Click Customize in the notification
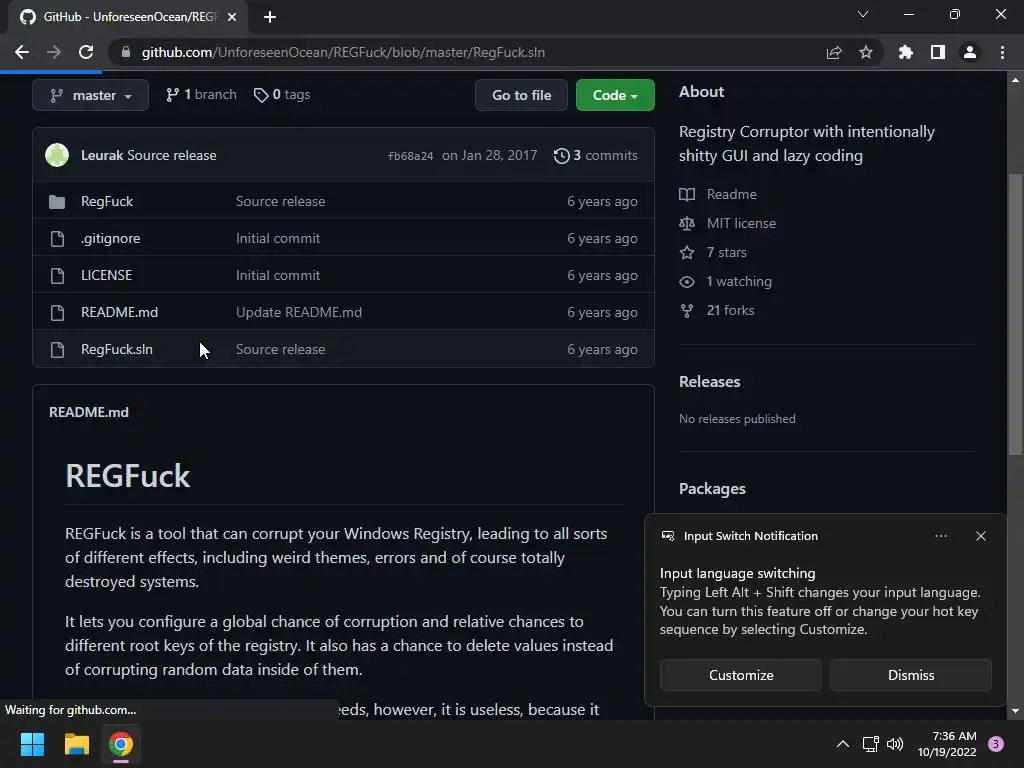1024x768 pixels. coord(741,675)
